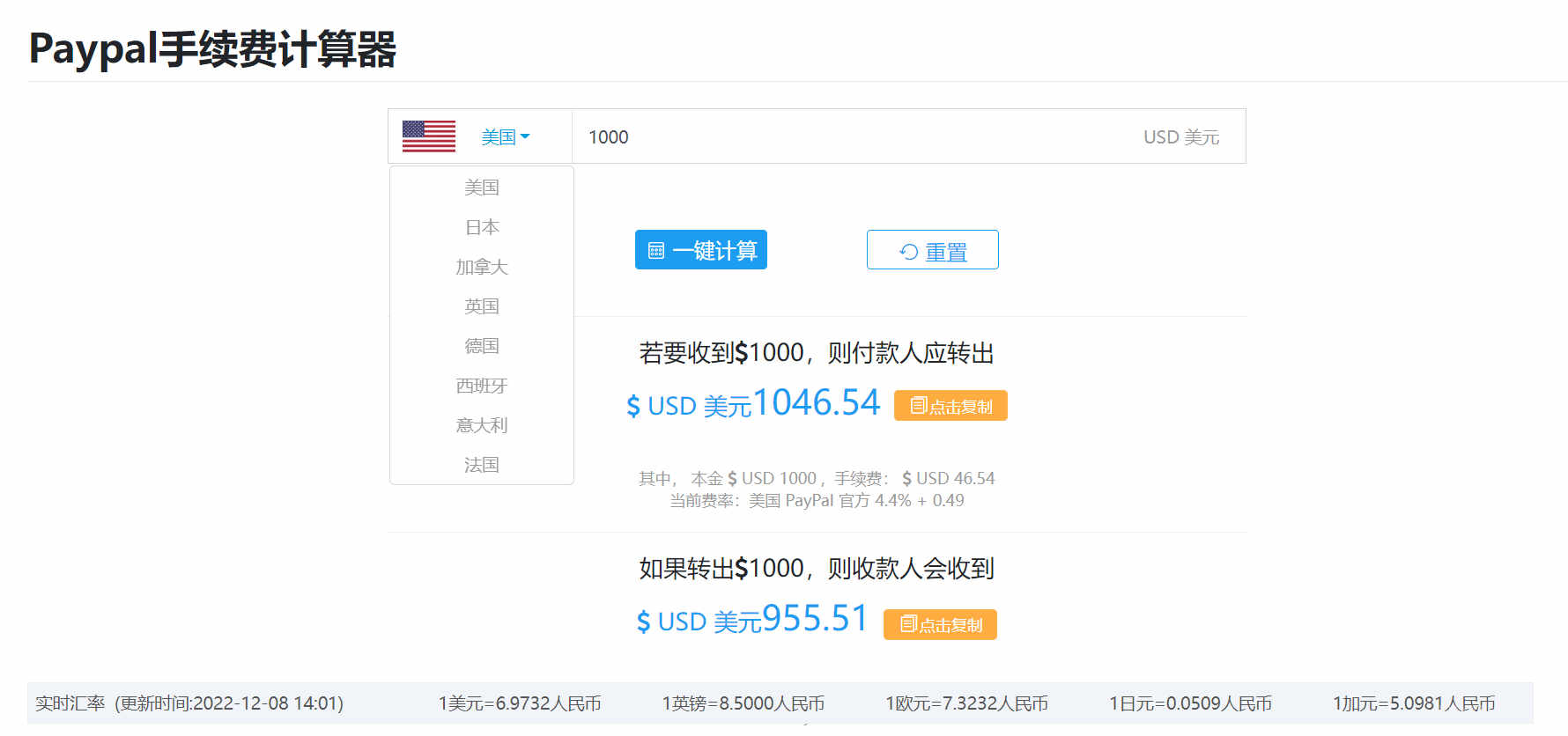Open the 美国 country dropdown
1568x736 pixels.
point(506,136)
